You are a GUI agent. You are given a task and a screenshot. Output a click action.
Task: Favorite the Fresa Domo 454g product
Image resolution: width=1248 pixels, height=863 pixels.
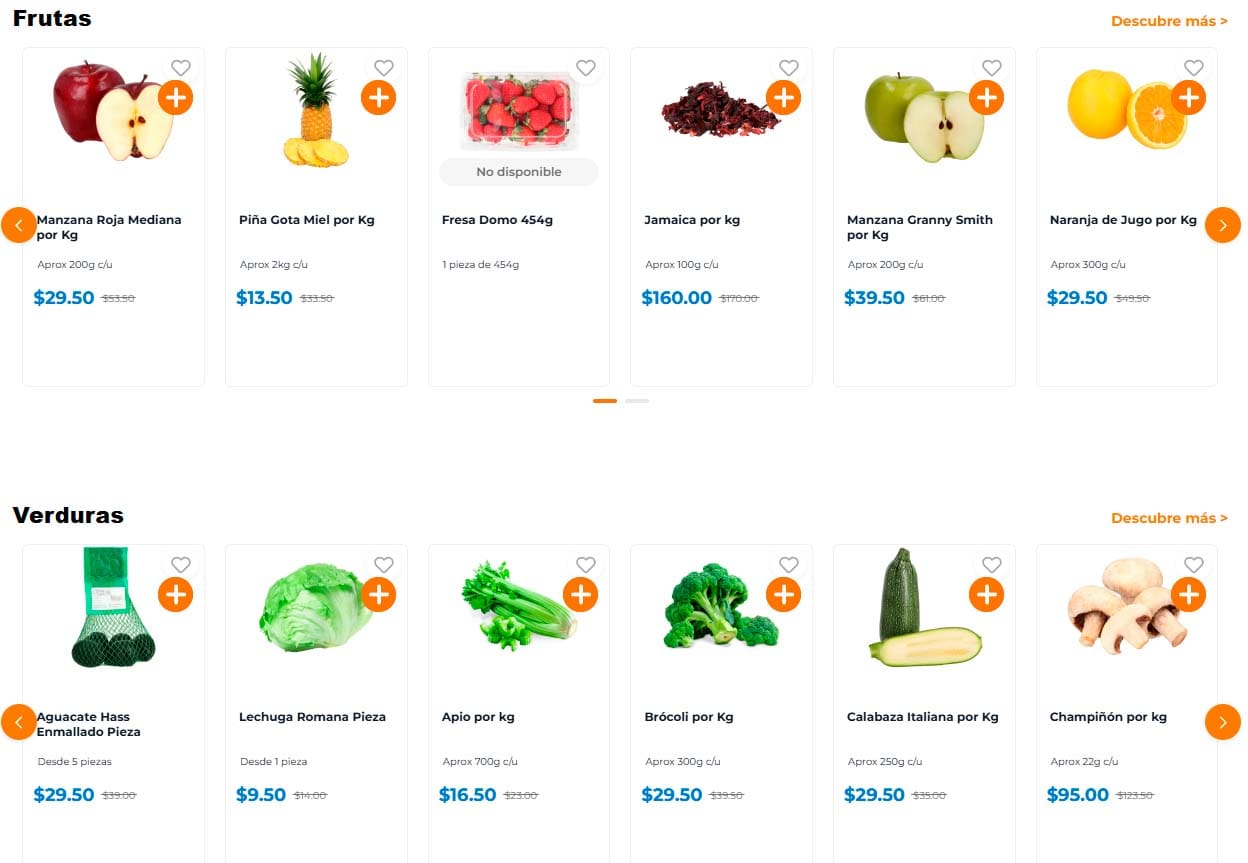pyautogui.click(x=586, y=68)
